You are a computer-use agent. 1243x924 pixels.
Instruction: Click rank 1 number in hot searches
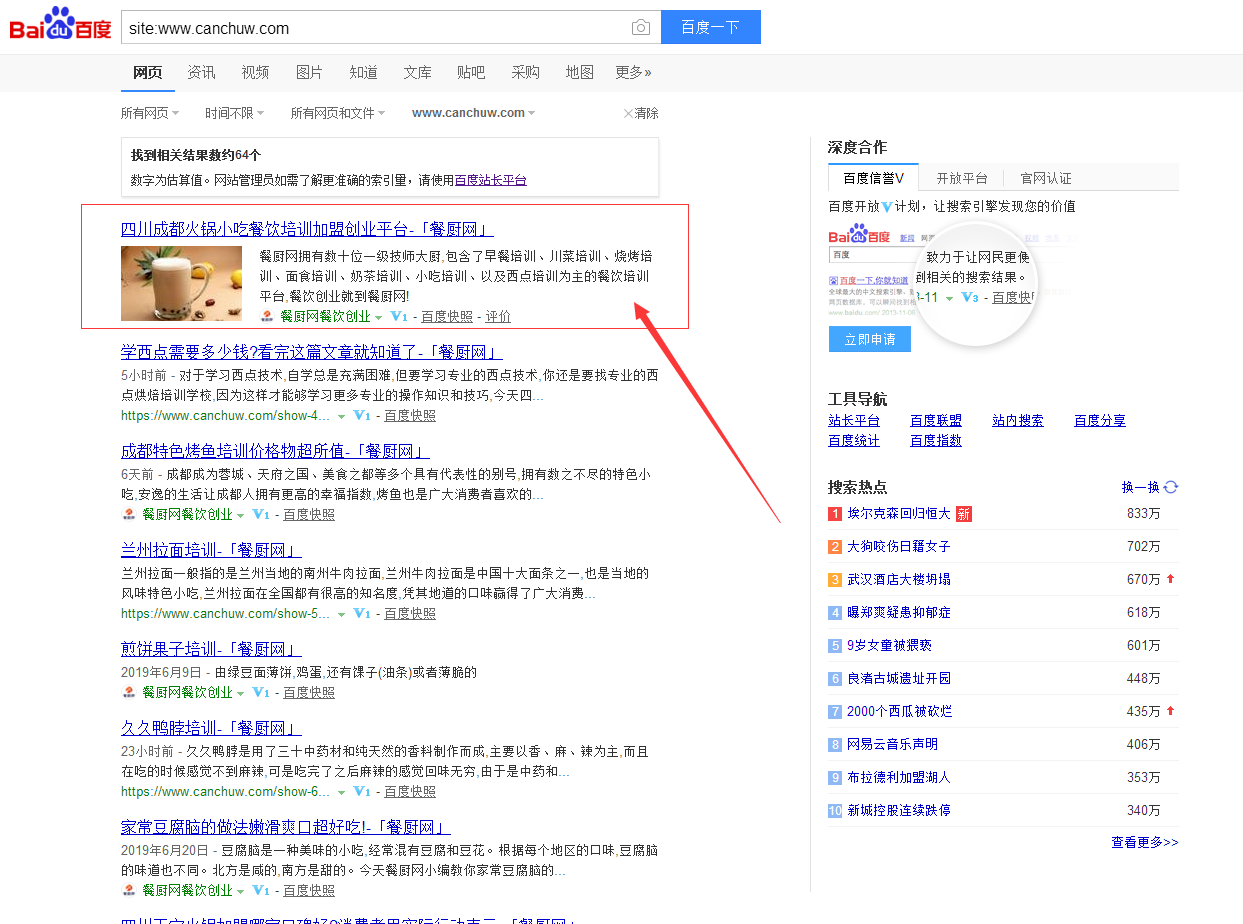(835, 514)
